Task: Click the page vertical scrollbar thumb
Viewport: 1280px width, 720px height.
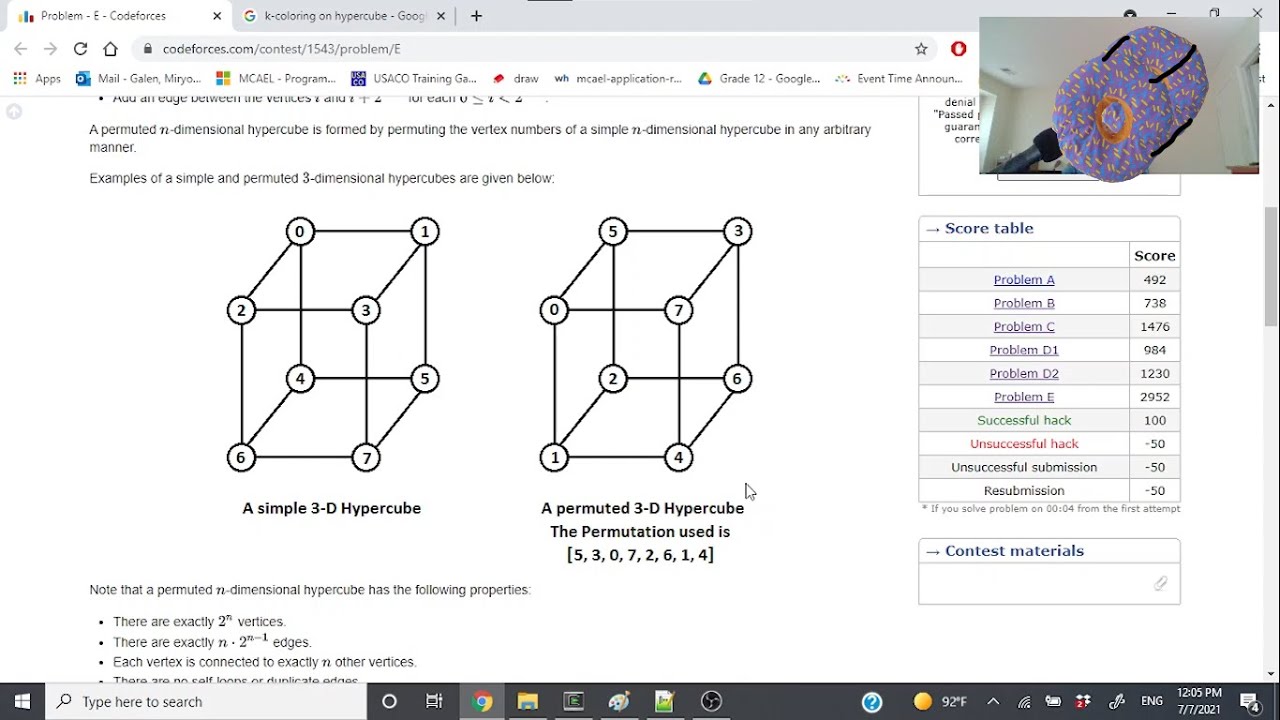Action: [1271, 266]
